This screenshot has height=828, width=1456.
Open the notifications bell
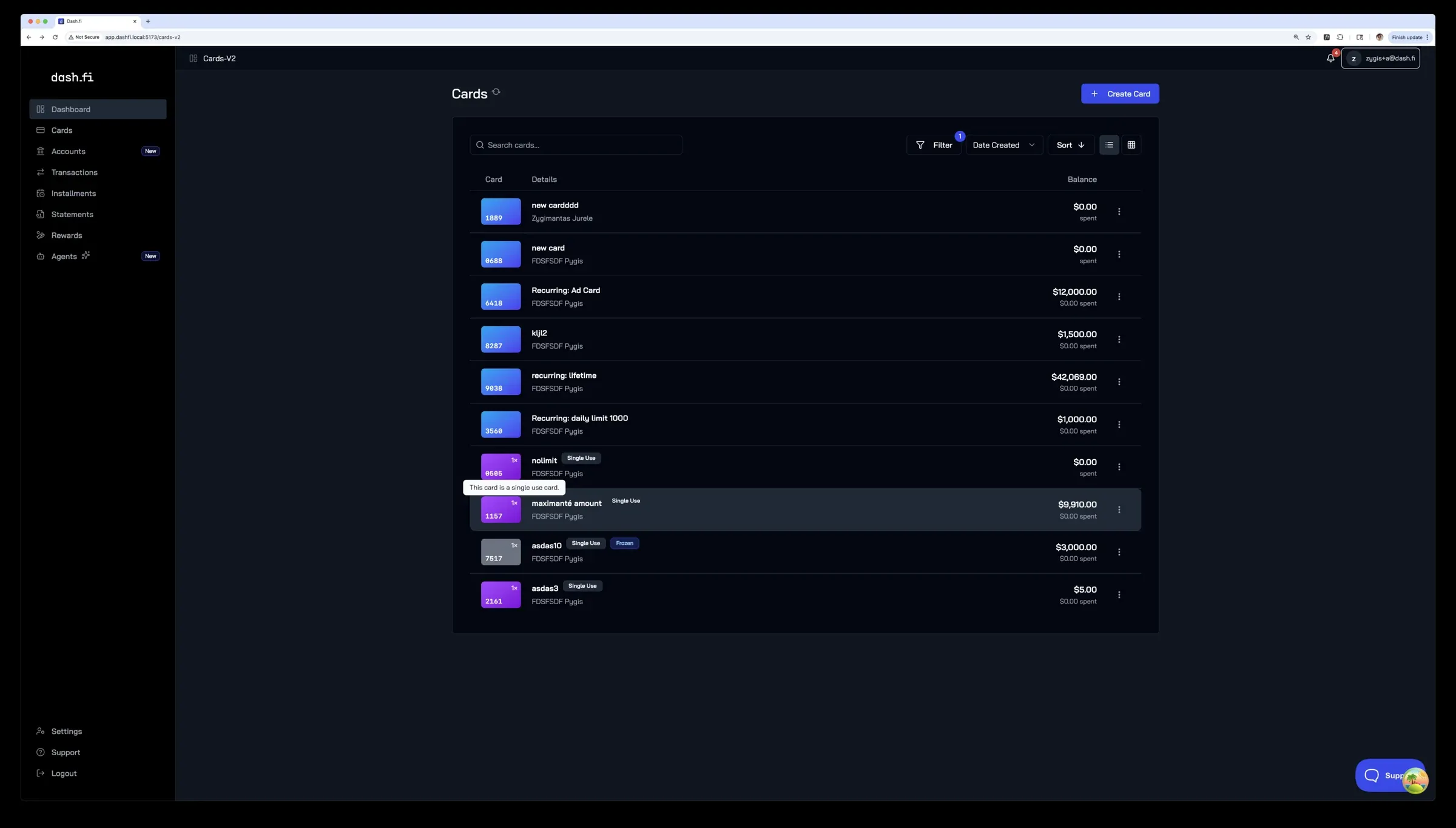coord(1330,58)
